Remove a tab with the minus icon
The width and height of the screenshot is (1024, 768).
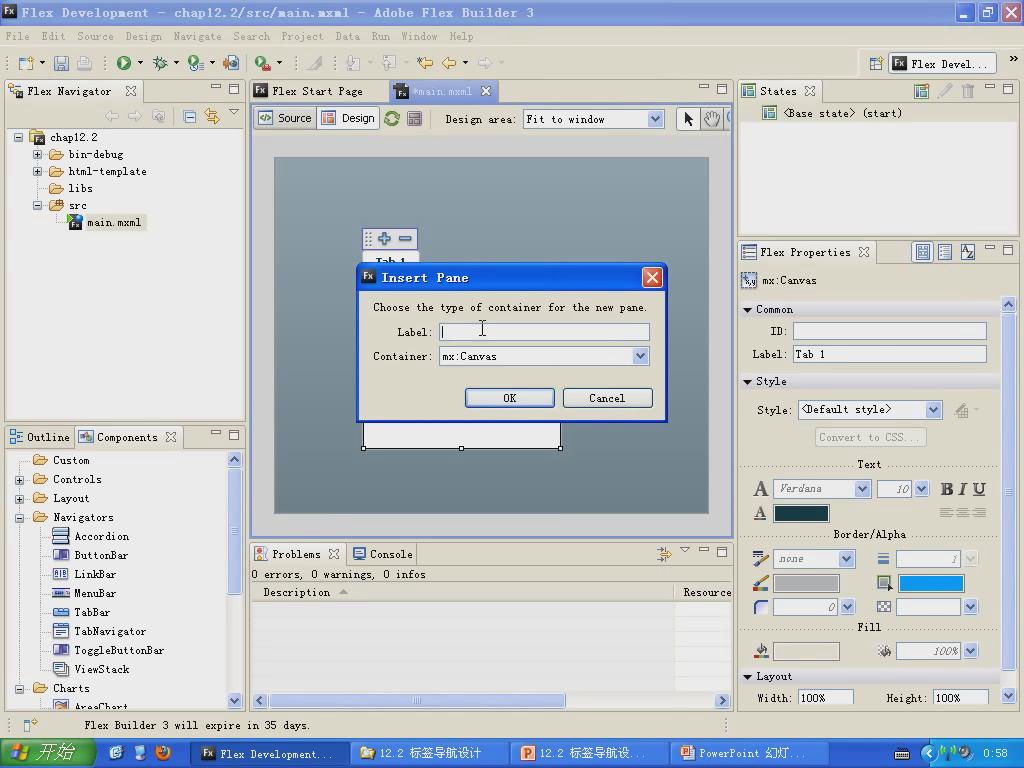tap(405, 238)
